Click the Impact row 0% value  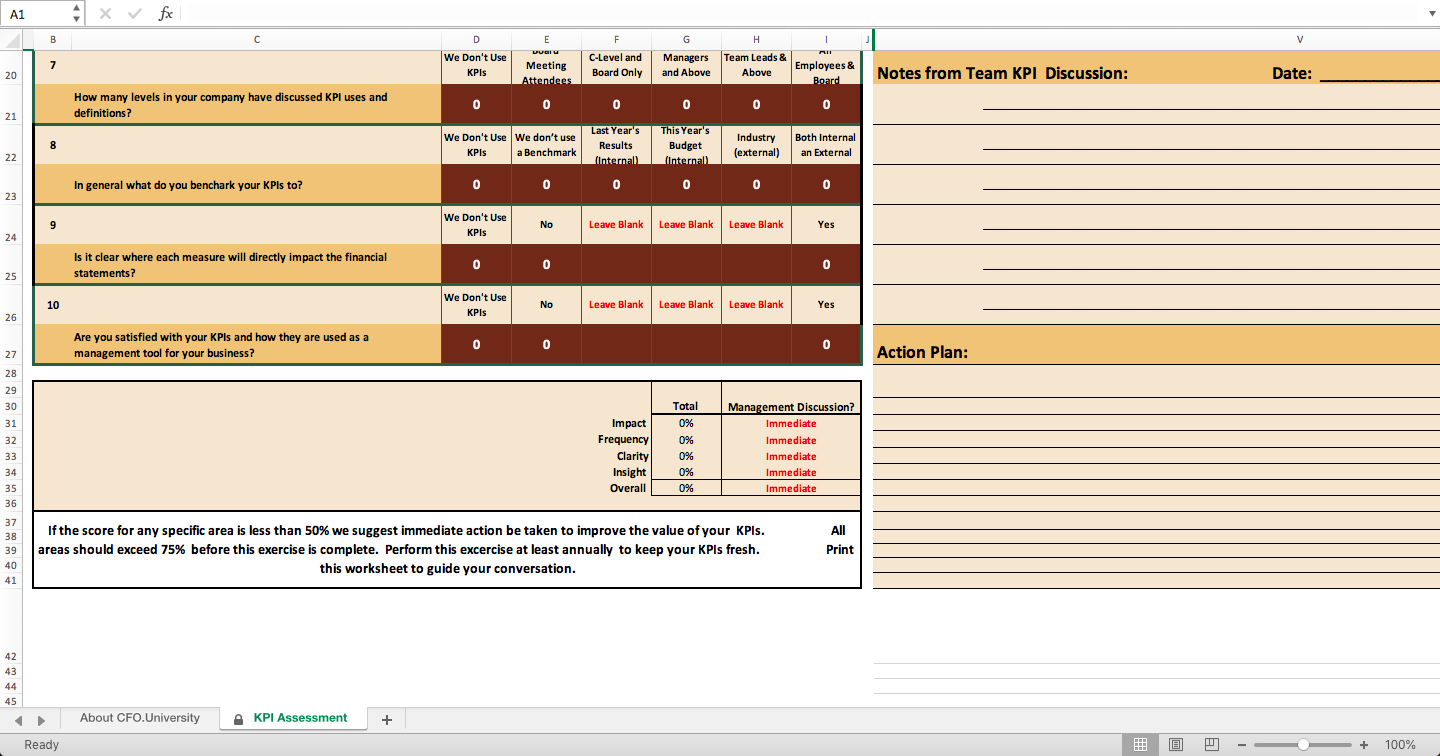pos(686,423)
